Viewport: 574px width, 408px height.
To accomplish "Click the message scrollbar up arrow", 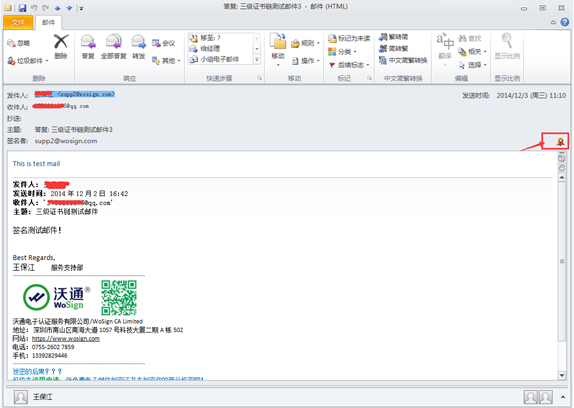I will pos(562,177).
